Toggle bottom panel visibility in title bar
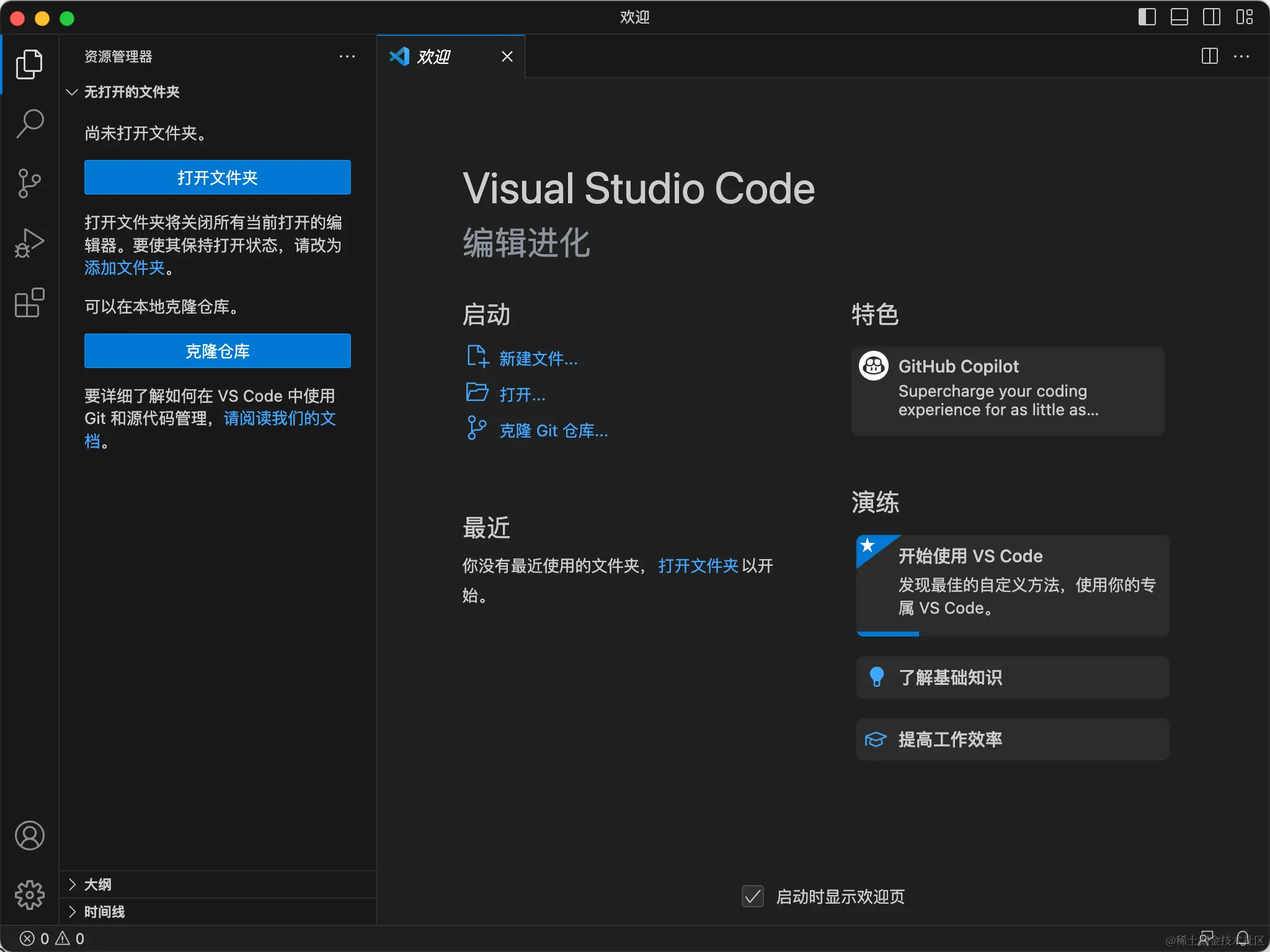 [1179, 17]
